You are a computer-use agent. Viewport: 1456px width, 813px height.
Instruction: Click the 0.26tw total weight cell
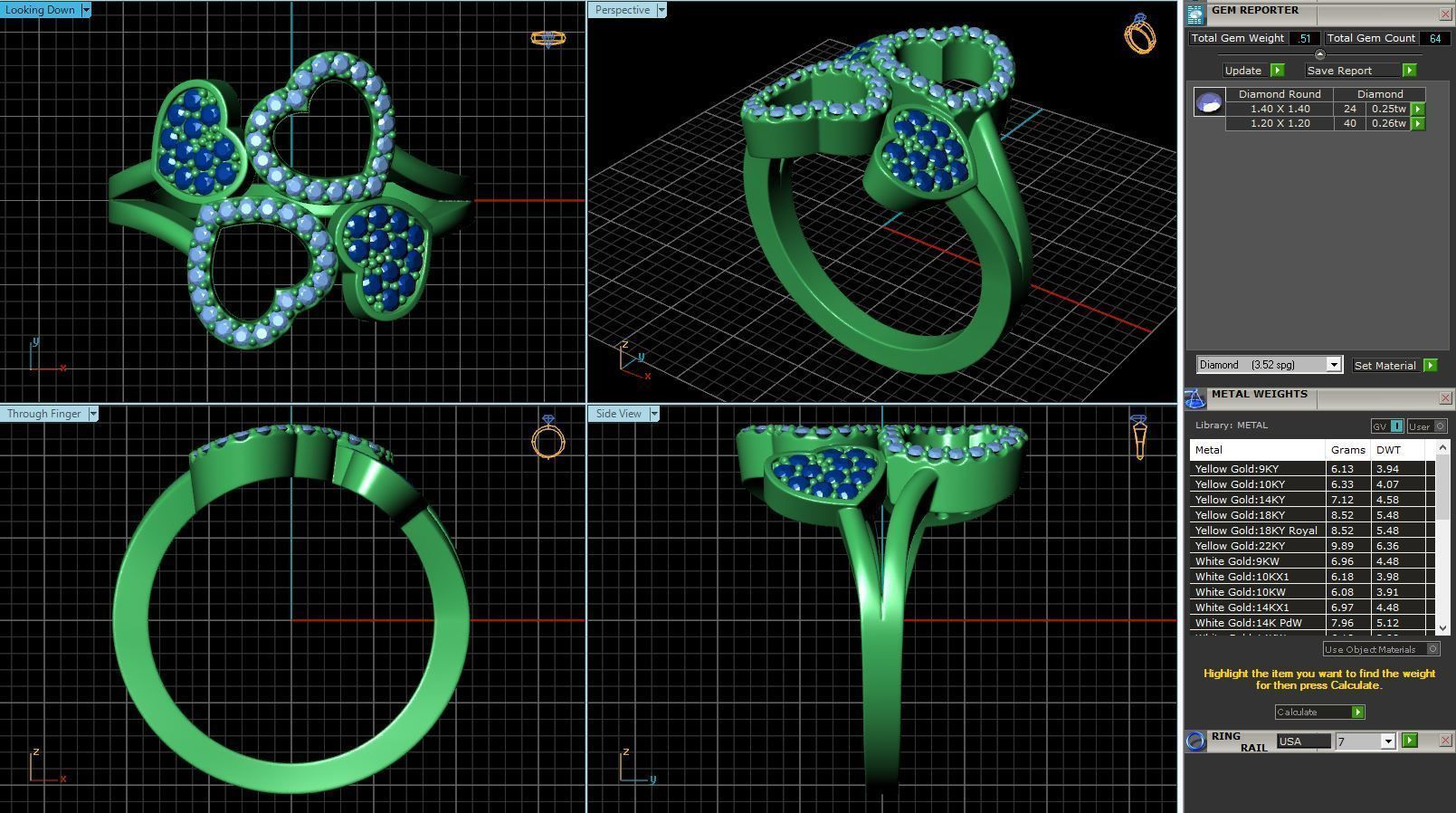point(1388,123)
